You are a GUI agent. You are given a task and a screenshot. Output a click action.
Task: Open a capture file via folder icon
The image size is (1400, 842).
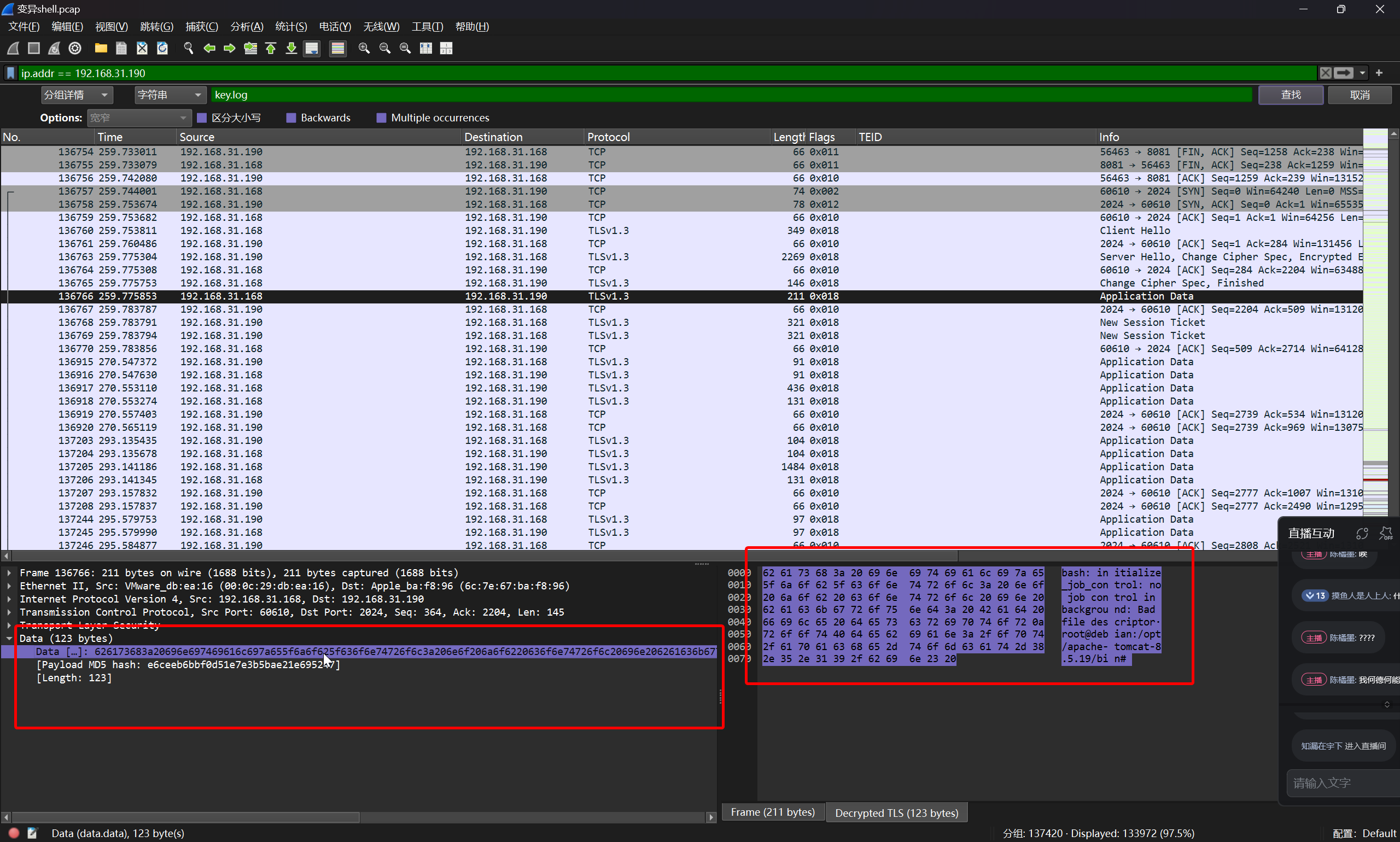pos(101,48)
